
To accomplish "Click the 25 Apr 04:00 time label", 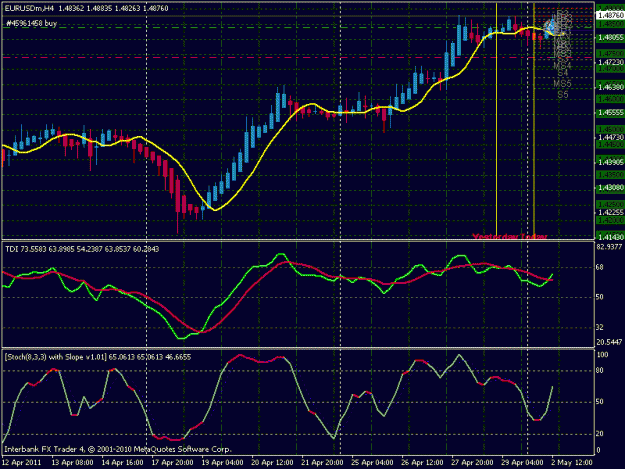I will point(372,463).
